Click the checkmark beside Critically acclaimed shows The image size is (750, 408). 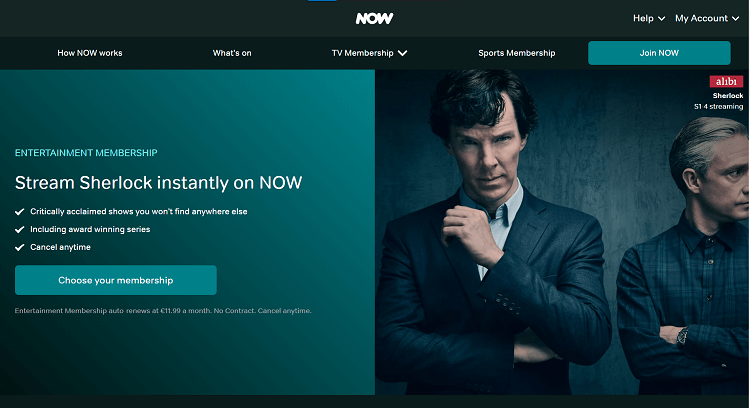click(20, 212)
